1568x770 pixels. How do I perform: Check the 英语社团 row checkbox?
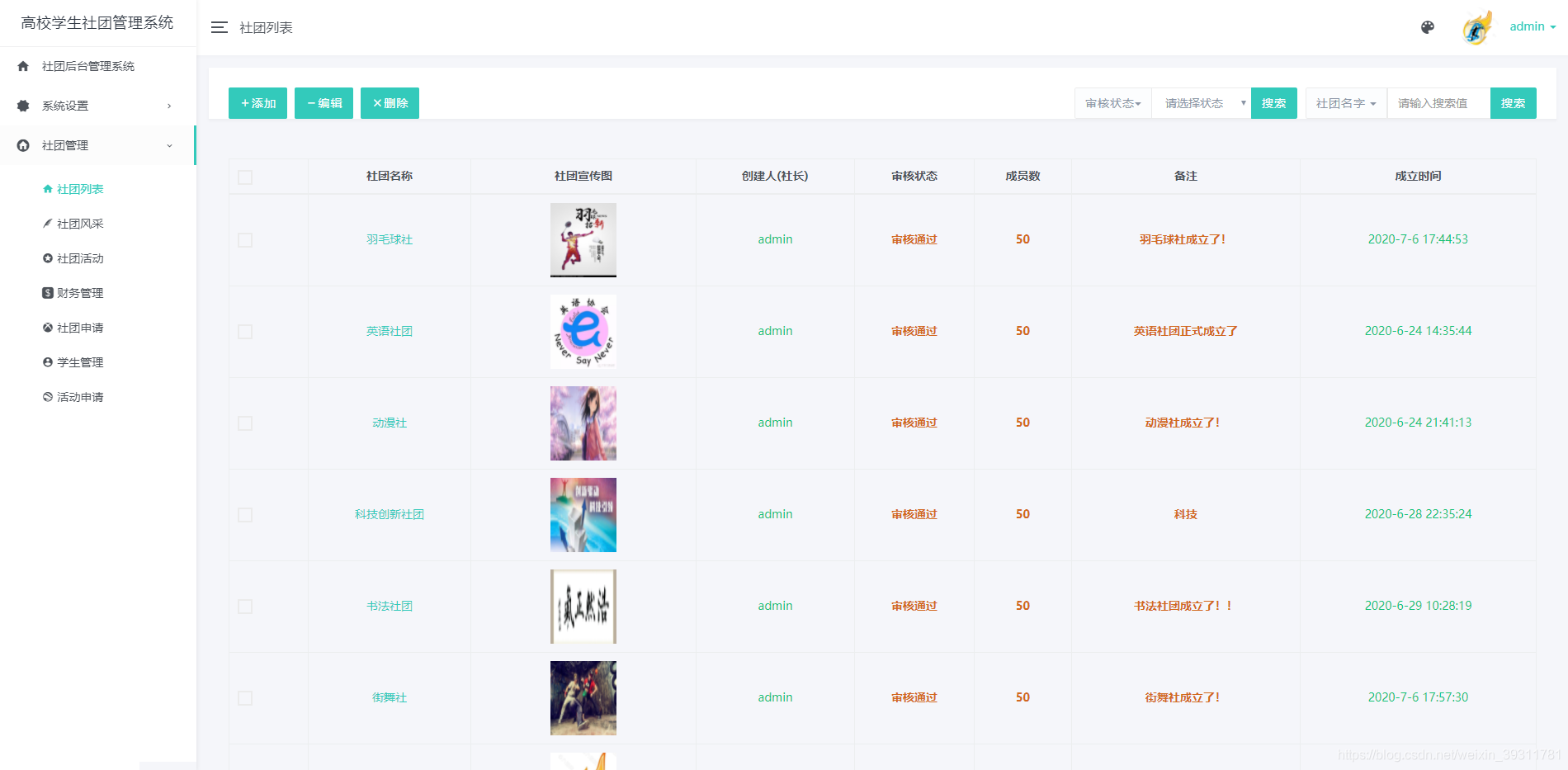tap(245, 332)
